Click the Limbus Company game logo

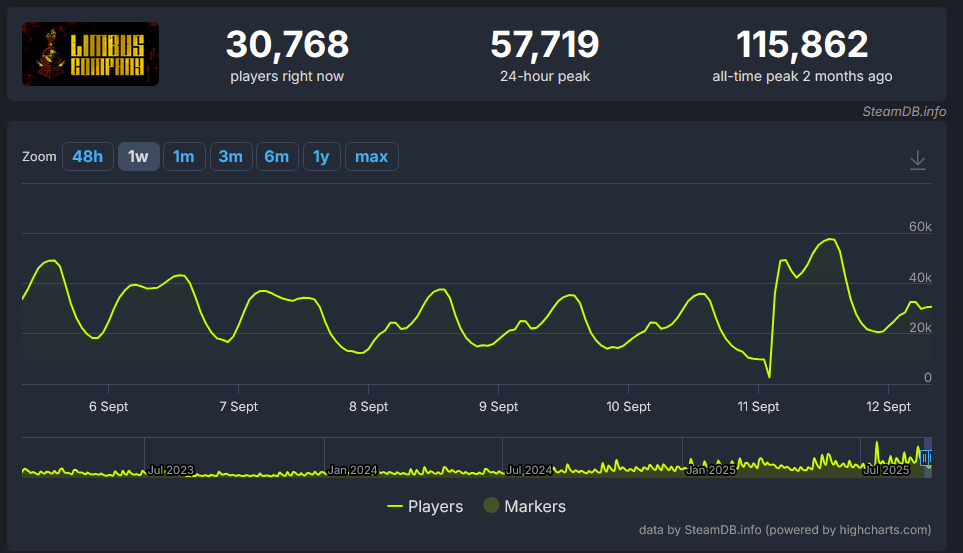(90, 54)
